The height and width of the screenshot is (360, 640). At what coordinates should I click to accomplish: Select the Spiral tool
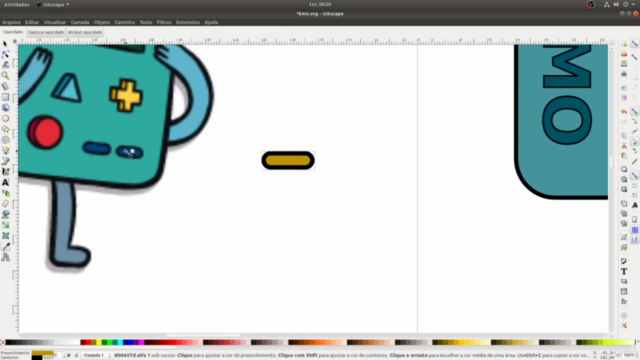pyautogui.click(x=5, y=140)
